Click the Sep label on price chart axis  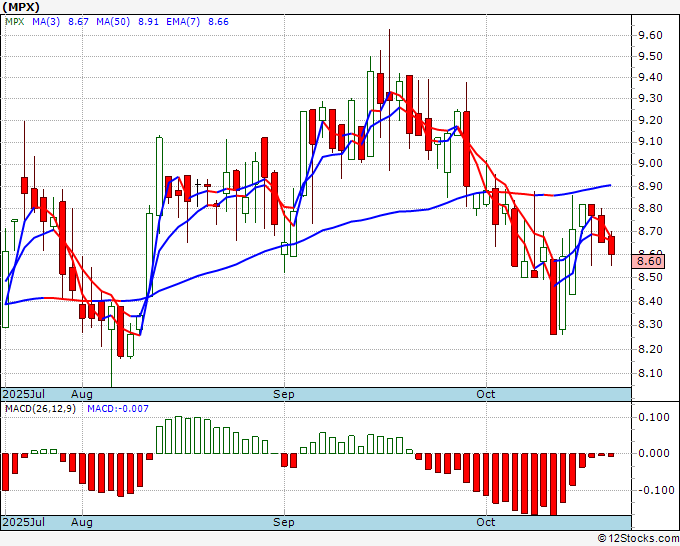coord(284,394)
